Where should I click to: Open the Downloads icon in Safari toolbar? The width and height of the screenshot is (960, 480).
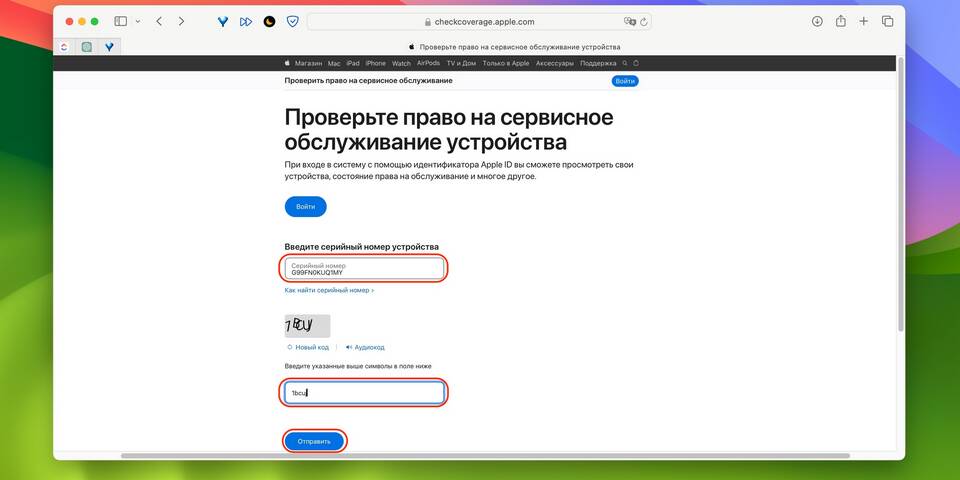pos(817,21)
